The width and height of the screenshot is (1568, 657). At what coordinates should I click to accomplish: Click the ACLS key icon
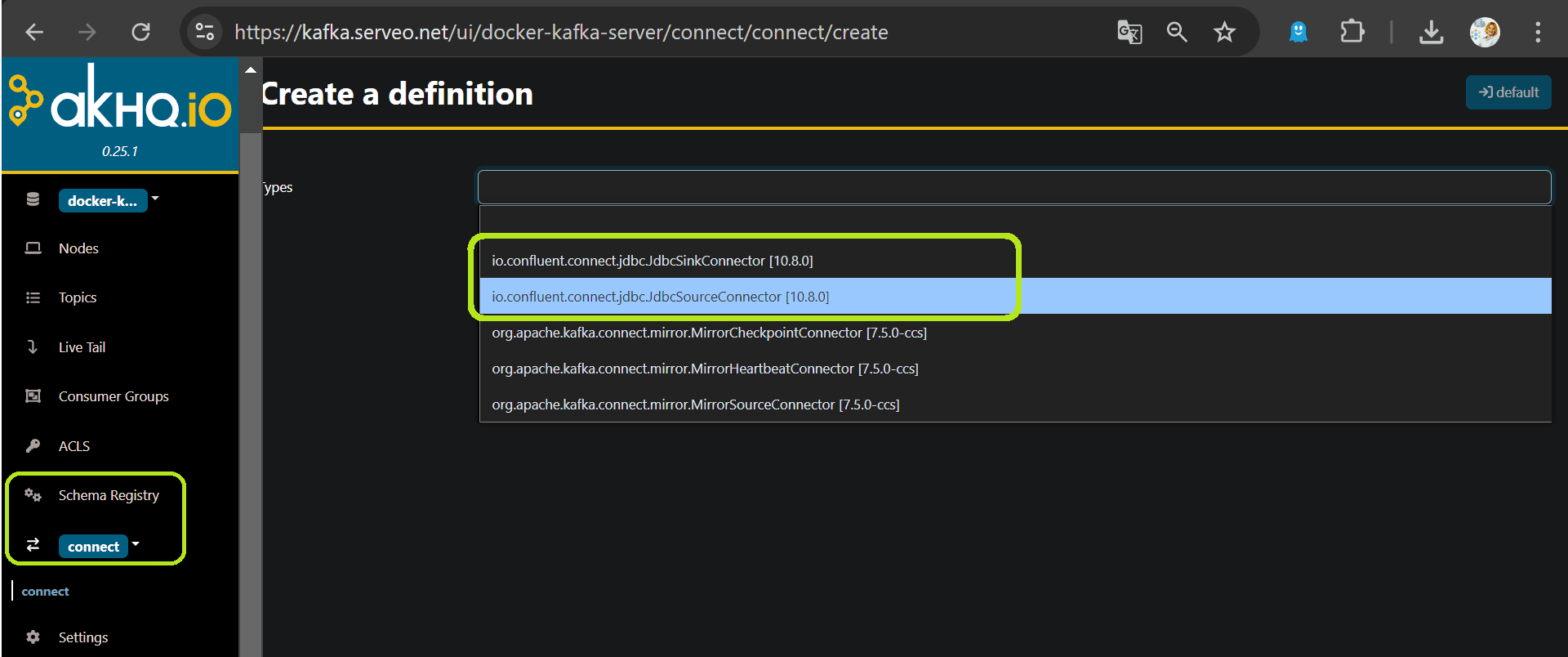click(x=33, y=445)
